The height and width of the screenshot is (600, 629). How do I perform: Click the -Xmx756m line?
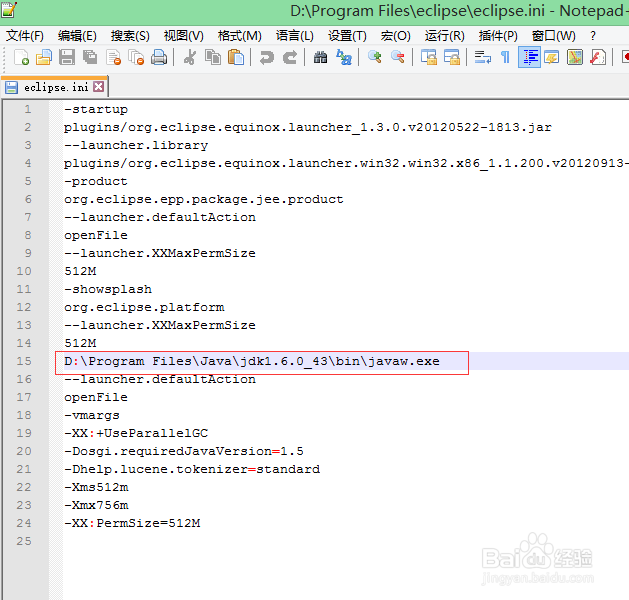click(x=96, y=505)
